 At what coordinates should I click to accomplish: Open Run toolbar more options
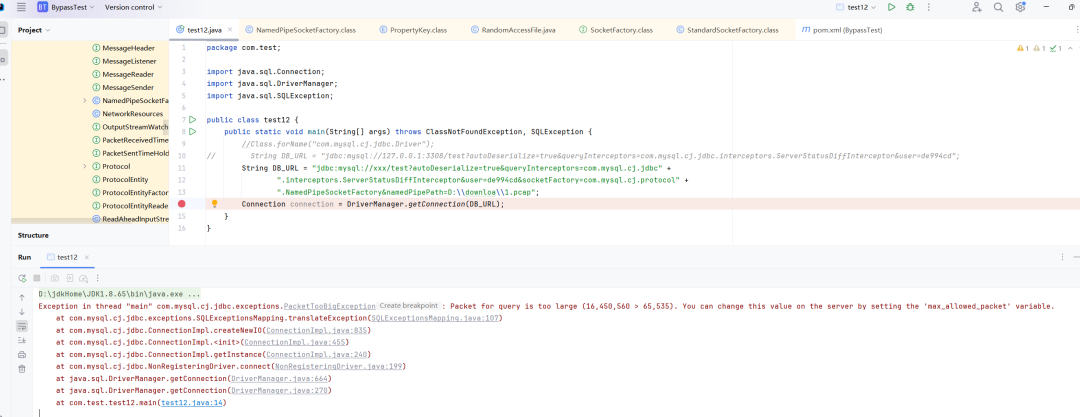[x=98, y=278]
